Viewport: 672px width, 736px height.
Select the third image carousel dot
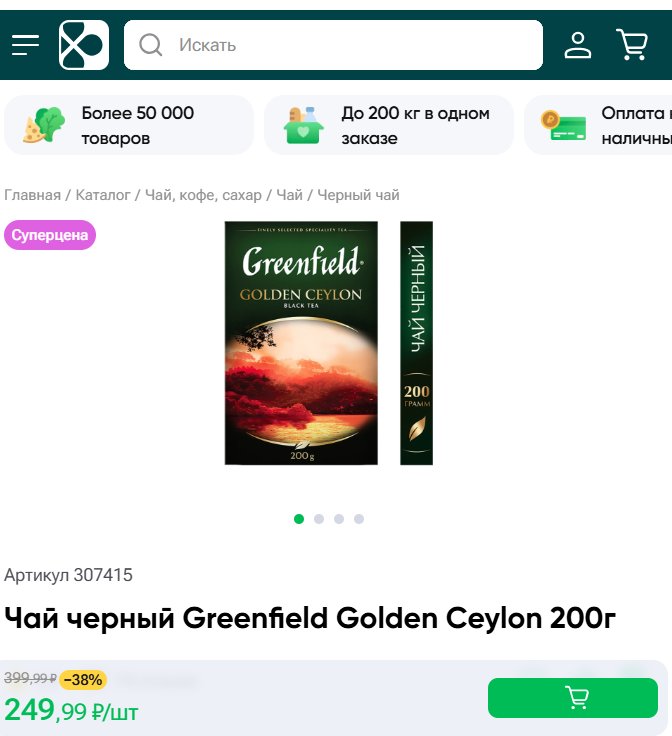(x=339, y=519)
